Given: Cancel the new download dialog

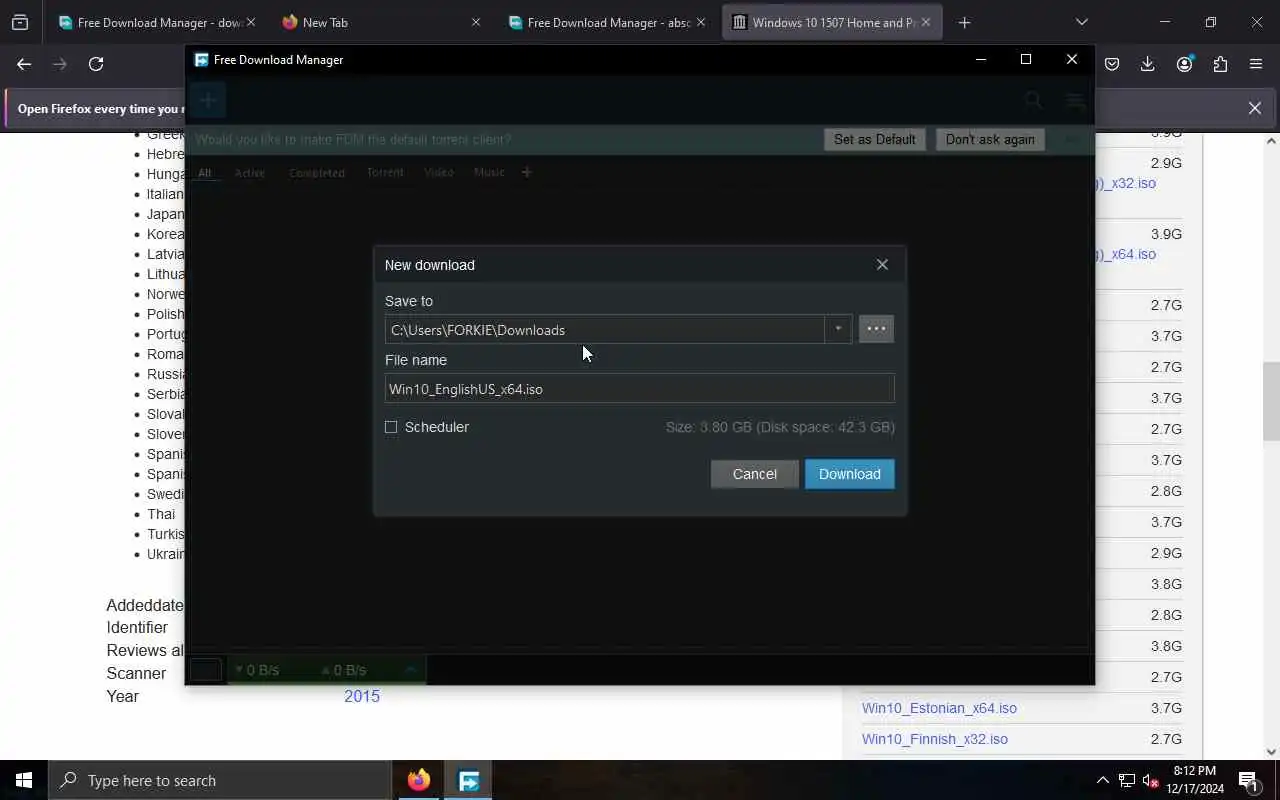Looking at the screenshot, I should click(x=754, y=474).
